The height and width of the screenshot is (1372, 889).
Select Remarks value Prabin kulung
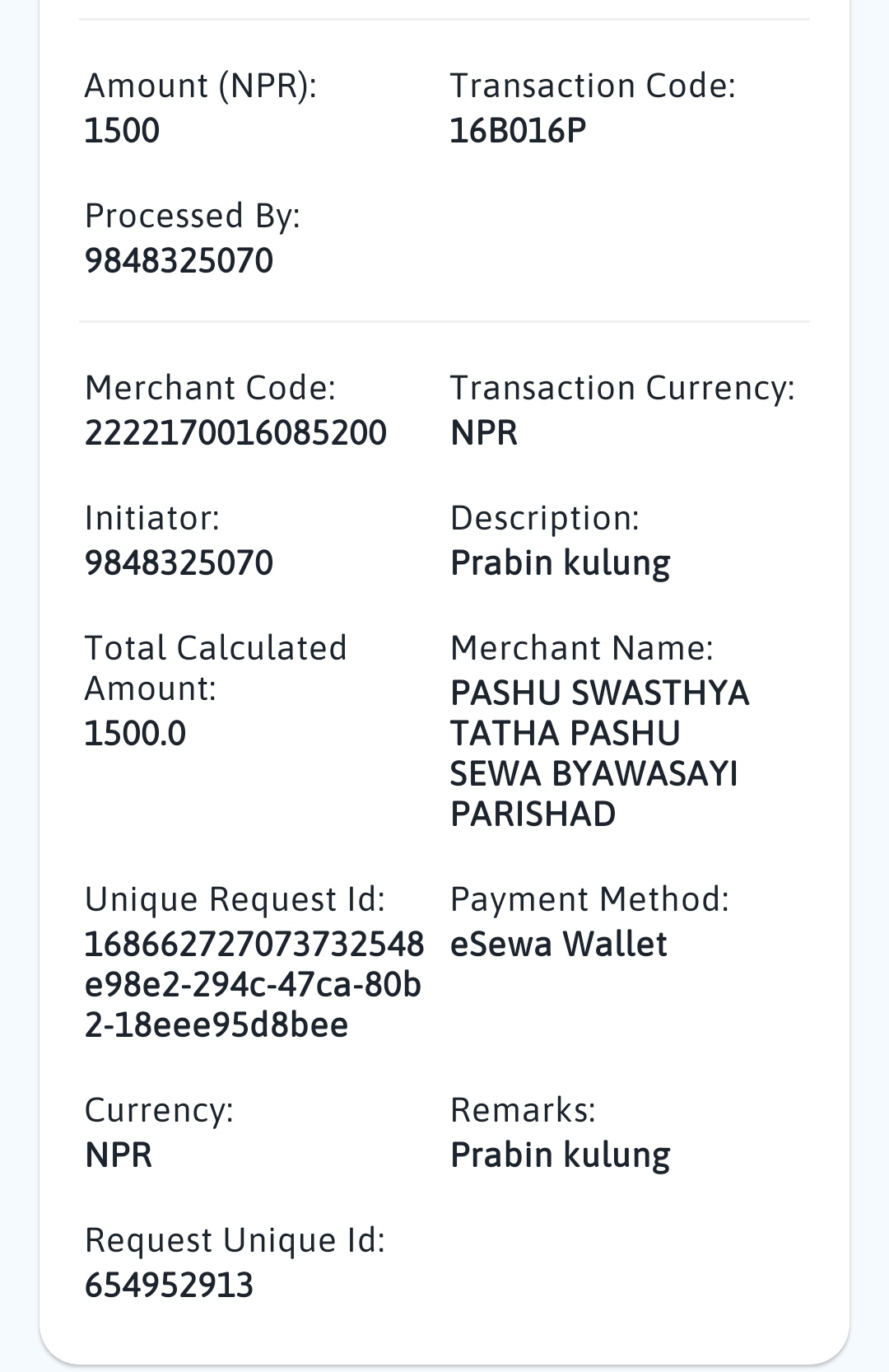(561, 1155)
